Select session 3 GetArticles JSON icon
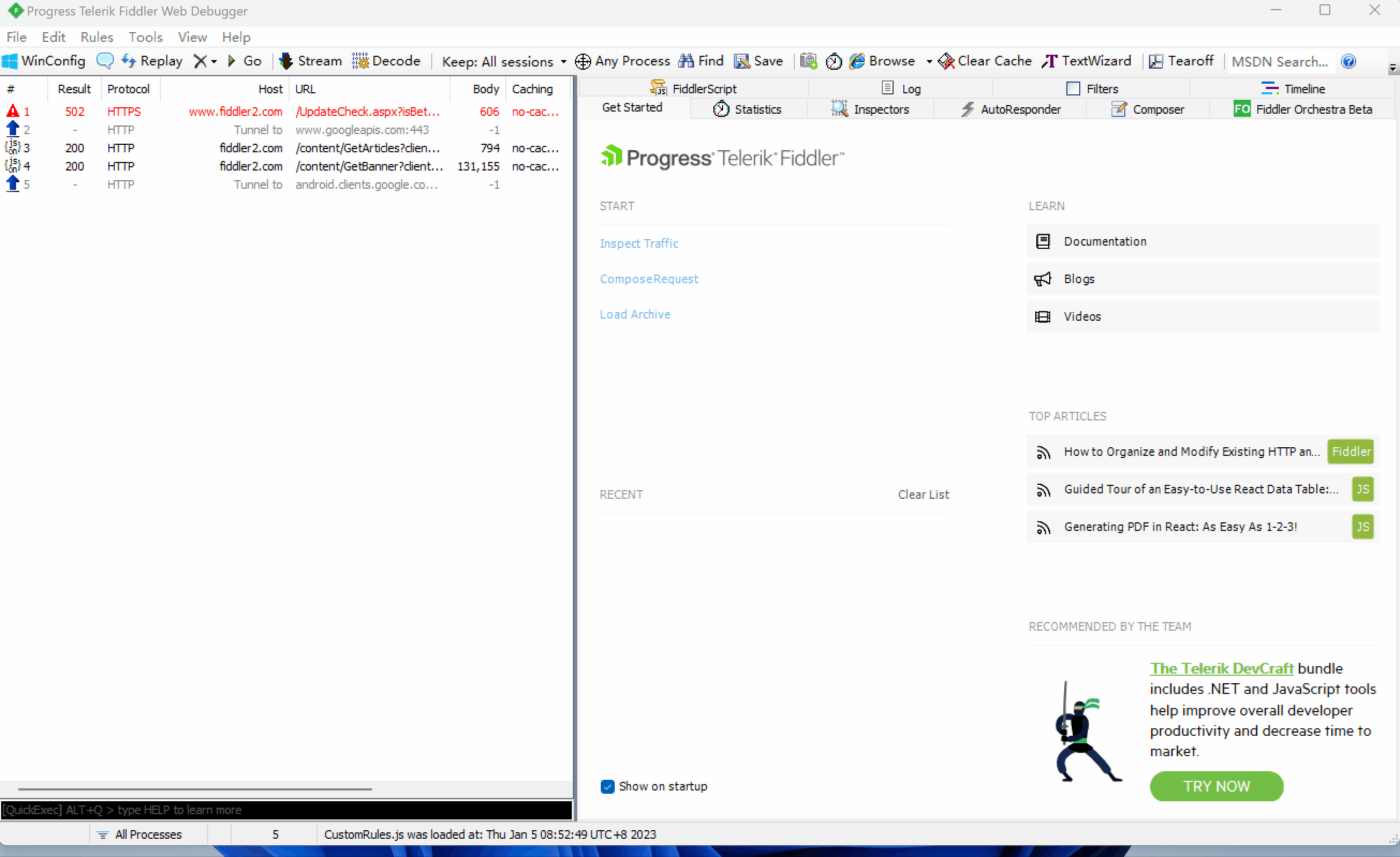Screen dimensions: 1400x857 (12, 147)
